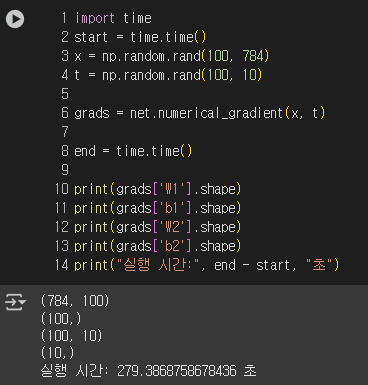Click the net.numerical_gradient(x, t) line
The image size is (368, 385).
coord(199,113)
